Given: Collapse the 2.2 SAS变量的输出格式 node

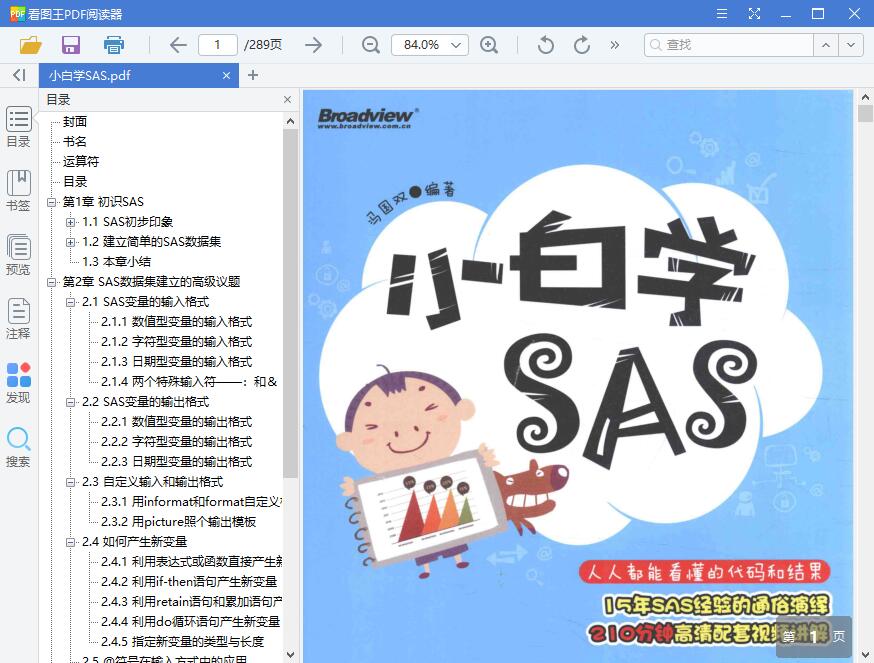Looking at the screenshot, I should (70, 402).
